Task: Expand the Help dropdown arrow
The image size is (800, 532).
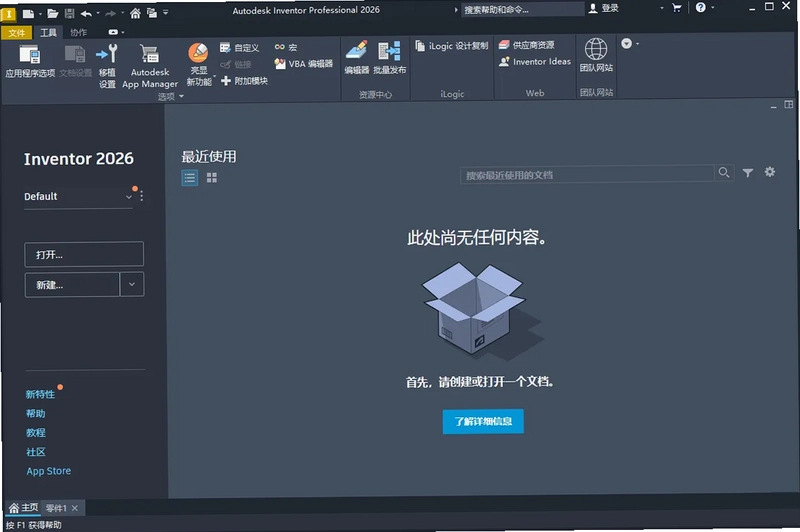Action: point(713,7)
